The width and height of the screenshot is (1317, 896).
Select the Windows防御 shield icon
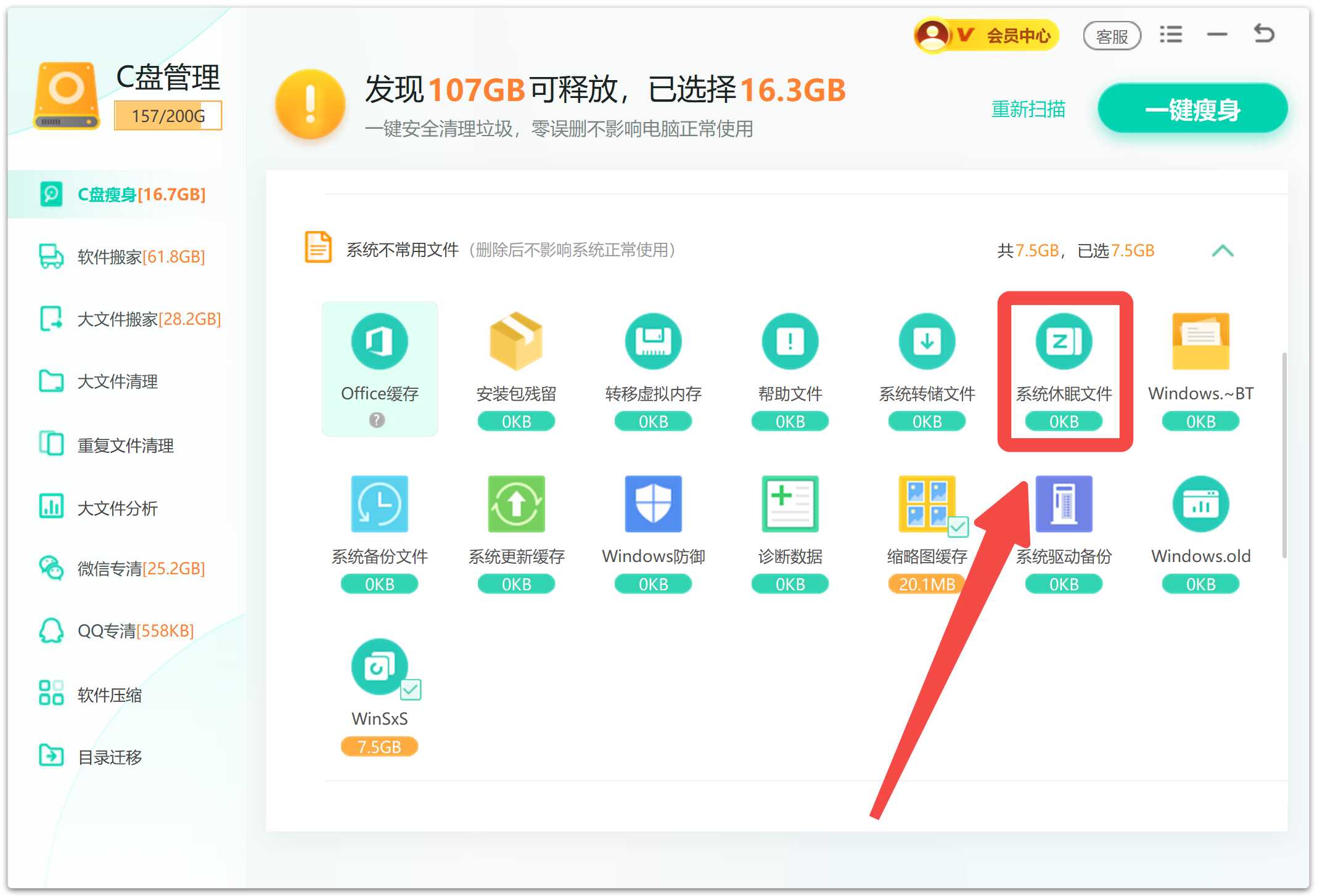tap(653, 503)
